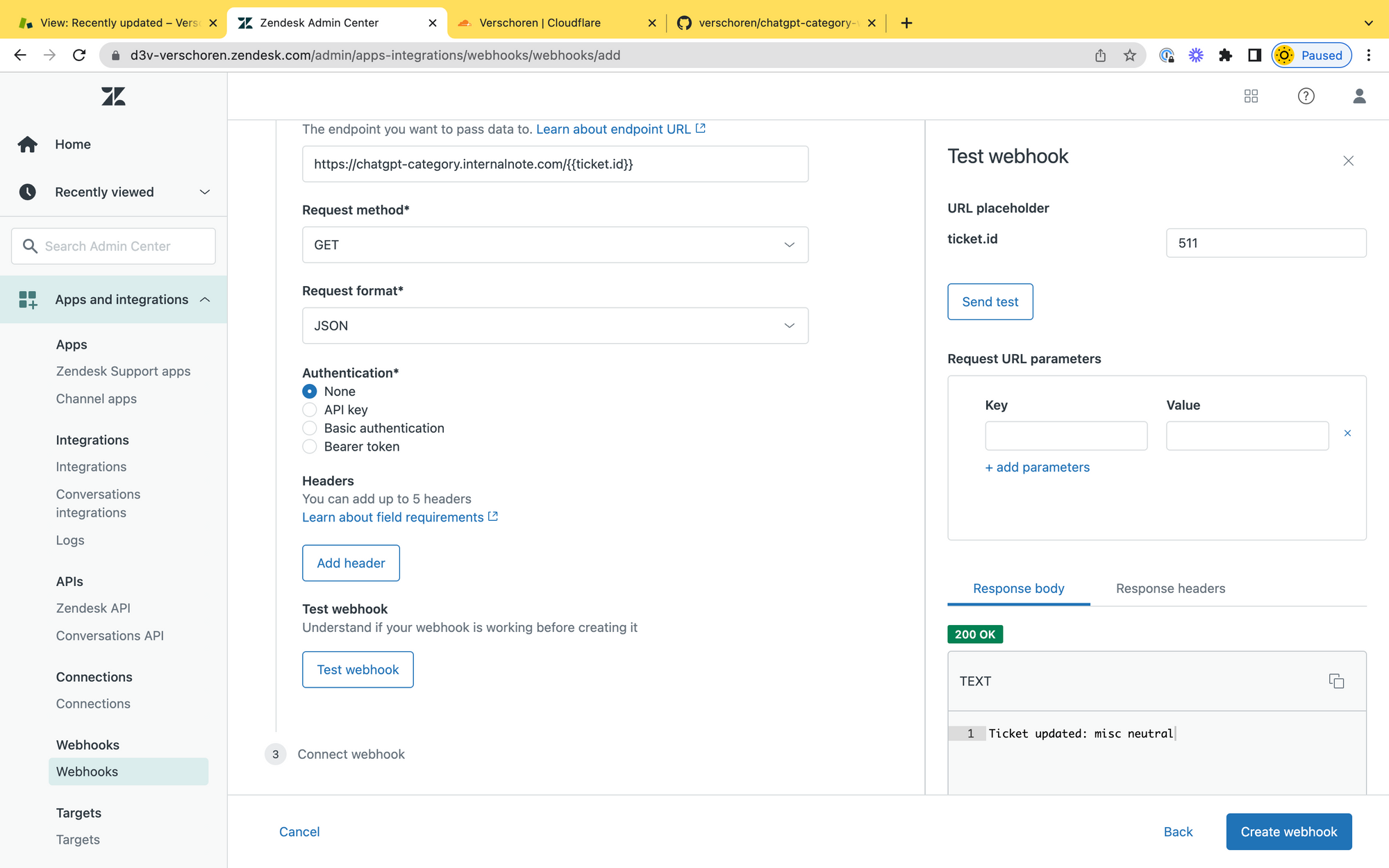Open the help question mark icon
Screen dimensions: 1389x868
pyautogui.click(x=1306, y=96)
